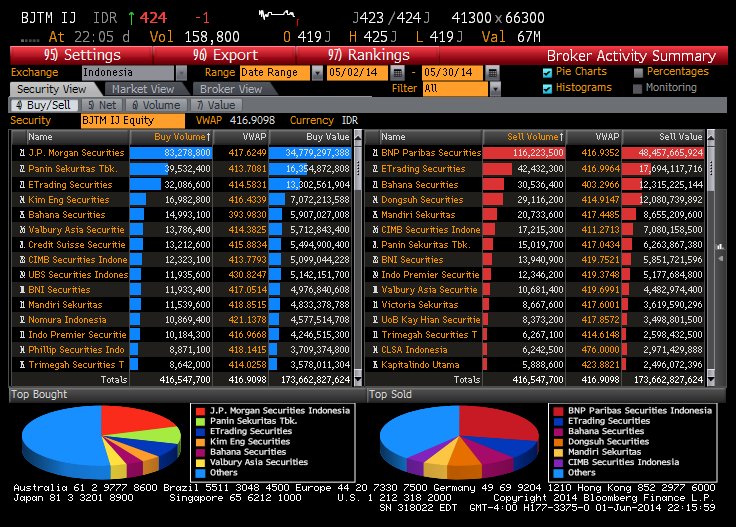The image size is (736, 527).
Task: Switch to the Market View tab
Action: pyautogui.click(x=143, y=89)
